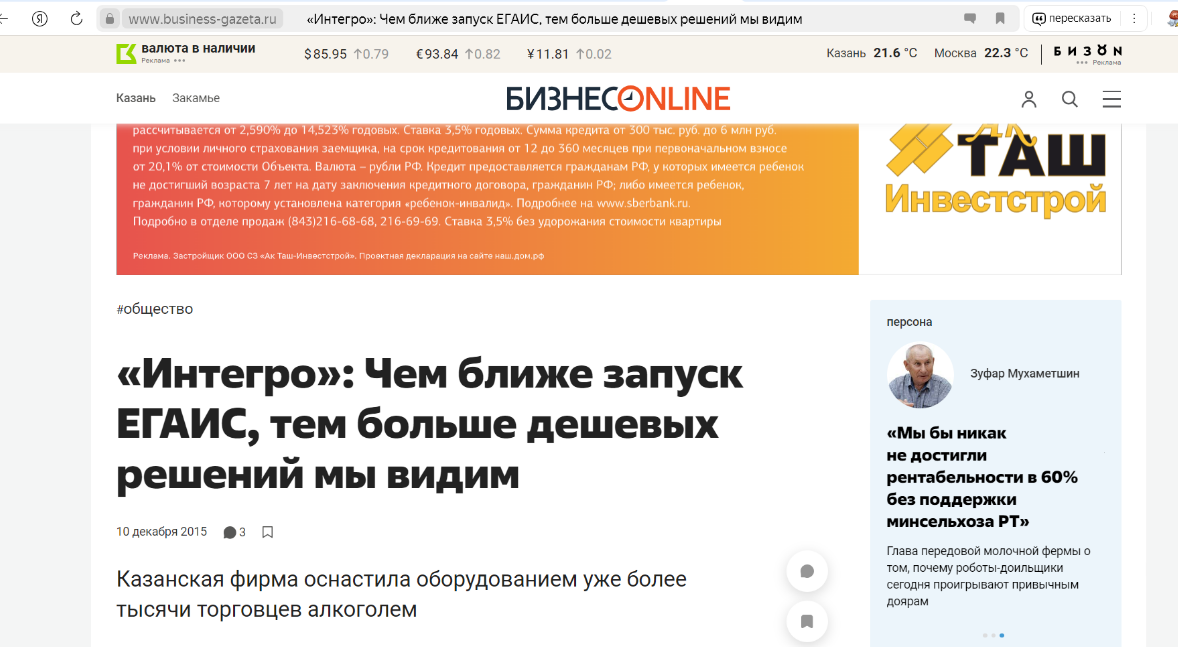Open the hamburger main menu

(1111, 99)
